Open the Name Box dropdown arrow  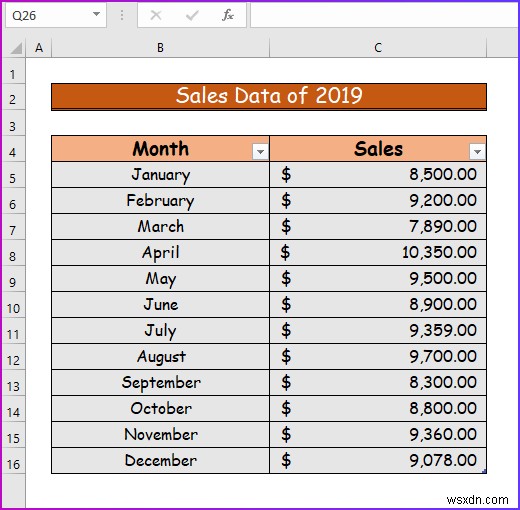tap(96, 14)
